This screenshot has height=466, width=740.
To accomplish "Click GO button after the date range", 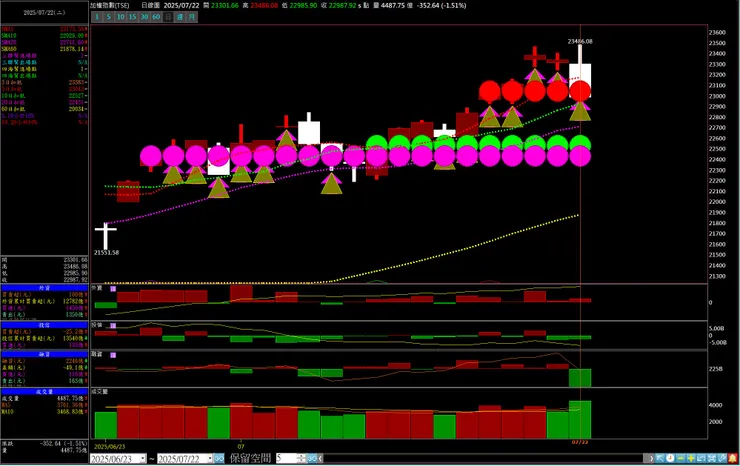I will (219, 458).
